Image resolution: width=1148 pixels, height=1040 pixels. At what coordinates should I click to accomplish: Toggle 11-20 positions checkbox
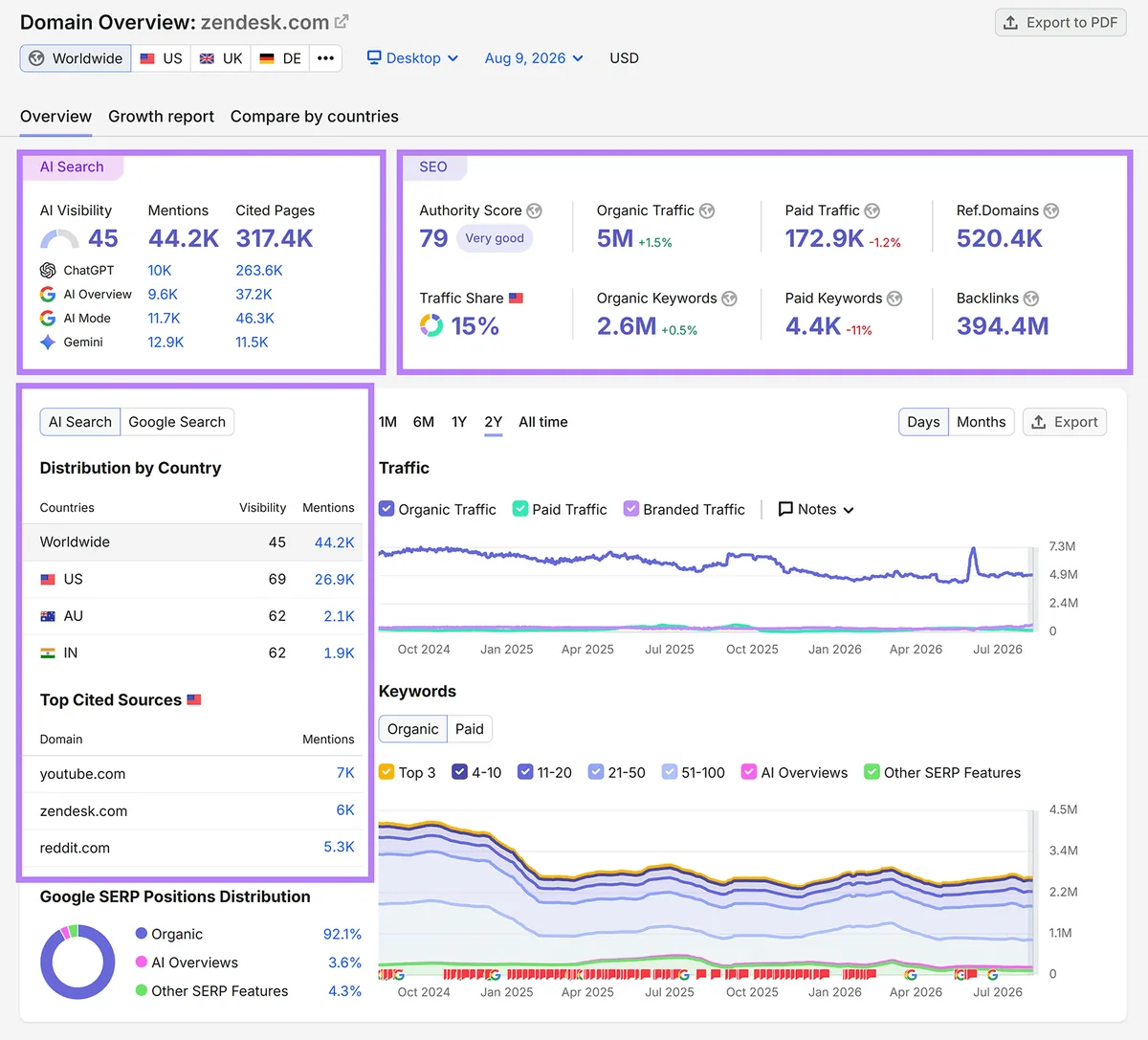(525, 772)
